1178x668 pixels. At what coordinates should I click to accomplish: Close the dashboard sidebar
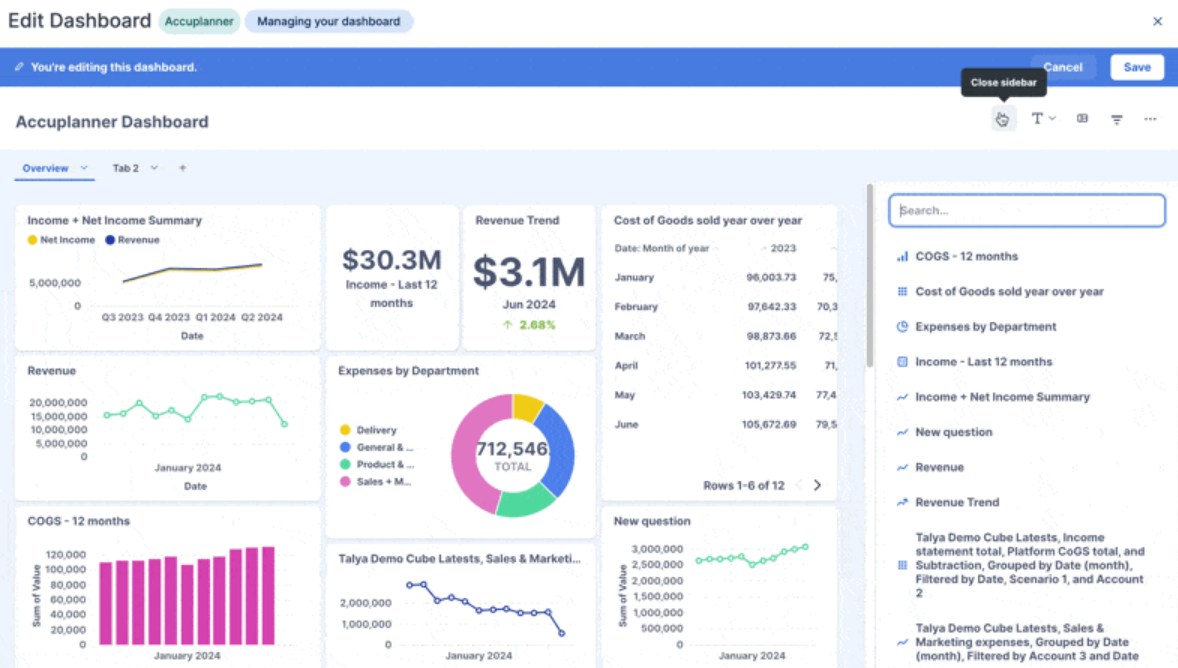tap(1003, 118)
